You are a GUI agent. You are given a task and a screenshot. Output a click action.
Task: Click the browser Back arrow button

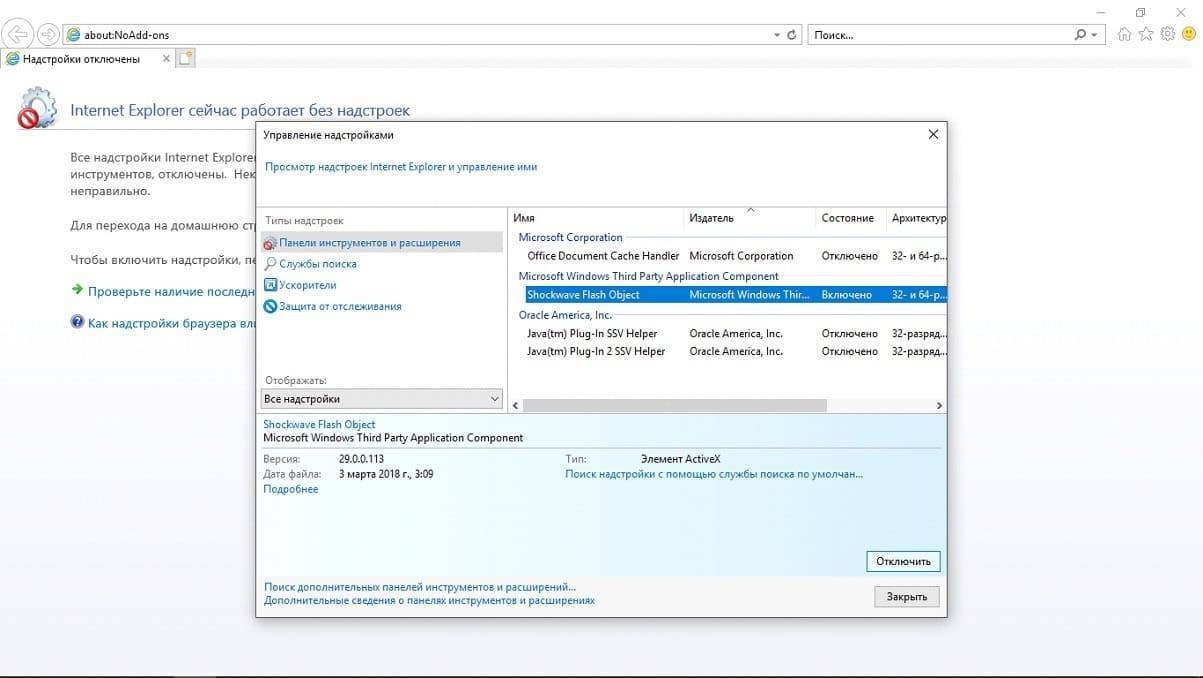pos(18,35)
